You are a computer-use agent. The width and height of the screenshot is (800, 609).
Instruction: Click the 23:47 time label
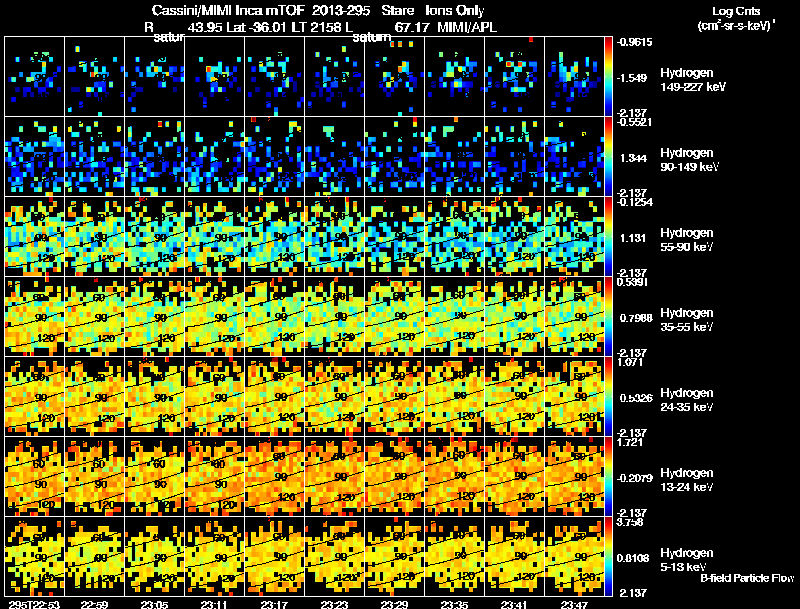click(574, 605)
